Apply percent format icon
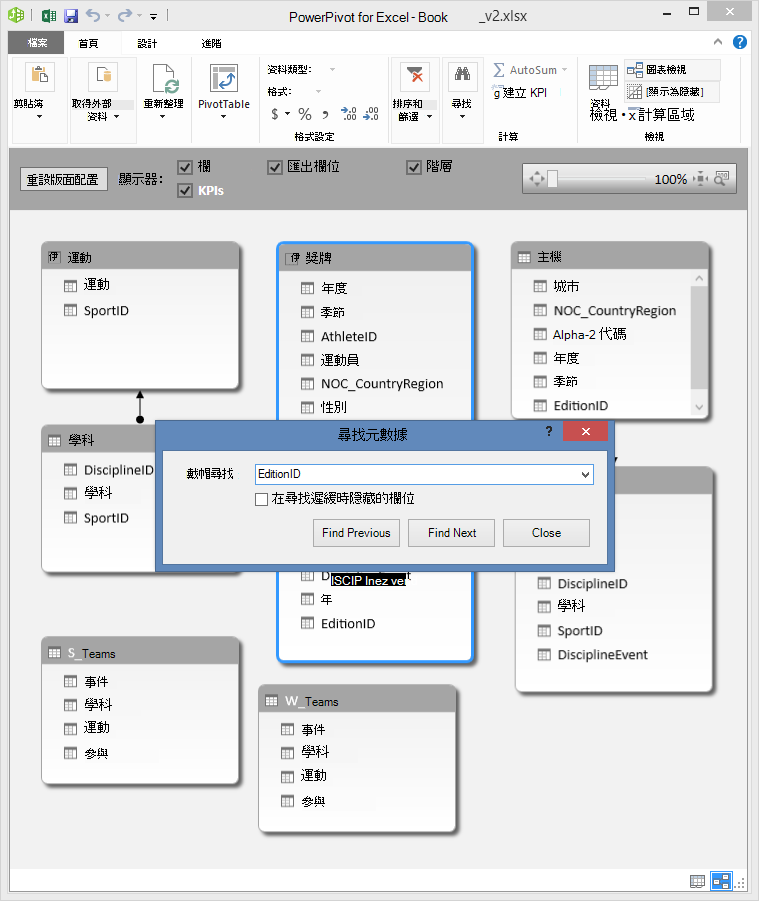 tap(305, 114)
